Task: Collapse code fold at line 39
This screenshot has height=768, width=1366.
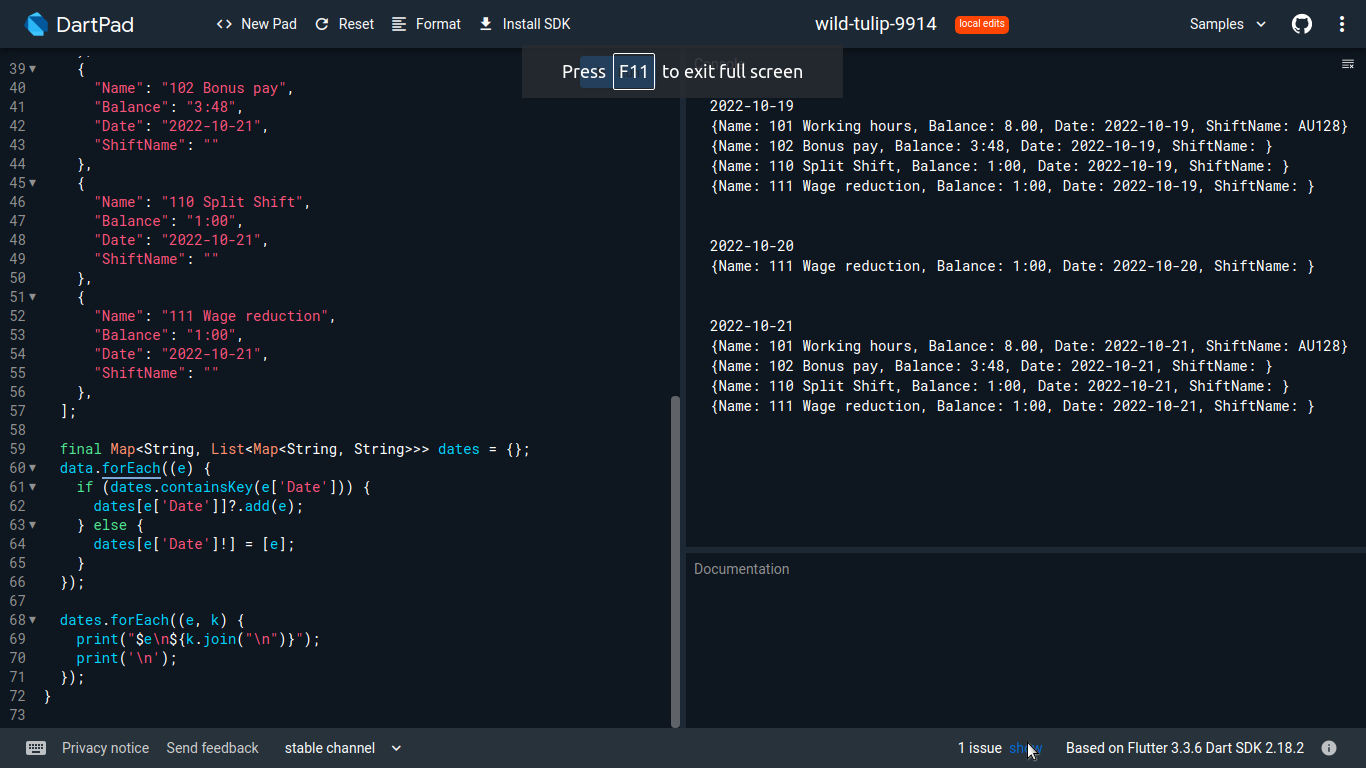Action: (x=32, y=69)
